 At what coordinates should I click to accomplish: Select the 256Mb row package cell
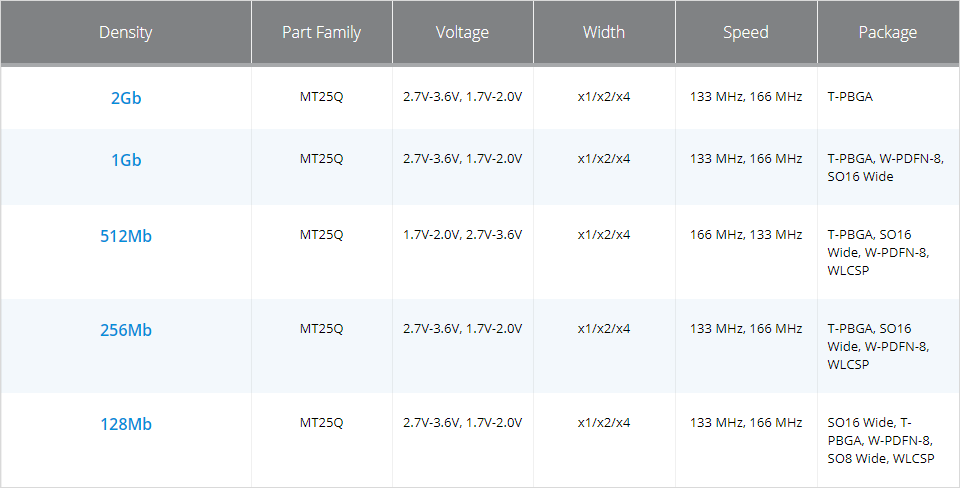(x=877, y=346)
